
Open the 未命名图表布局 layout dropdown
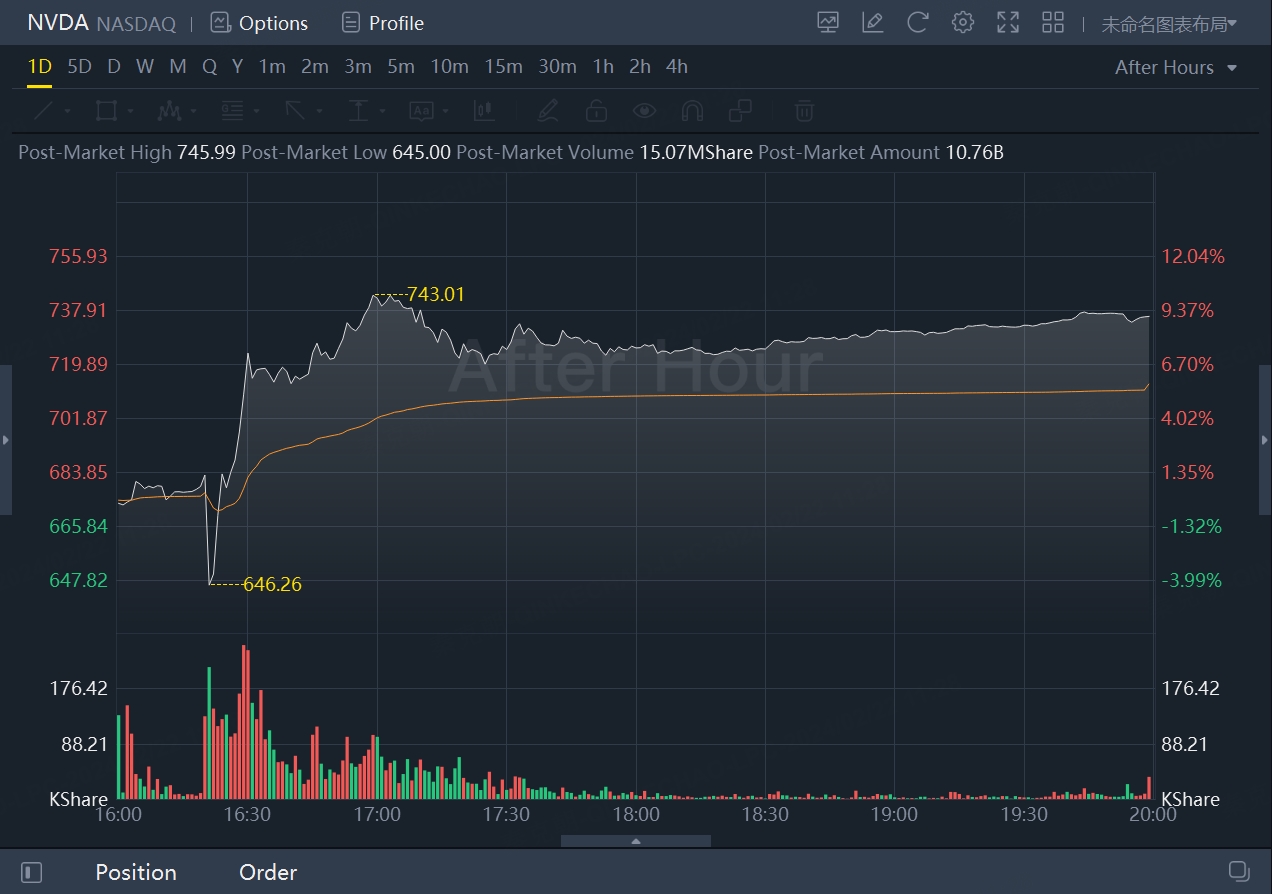(1169, 24)
